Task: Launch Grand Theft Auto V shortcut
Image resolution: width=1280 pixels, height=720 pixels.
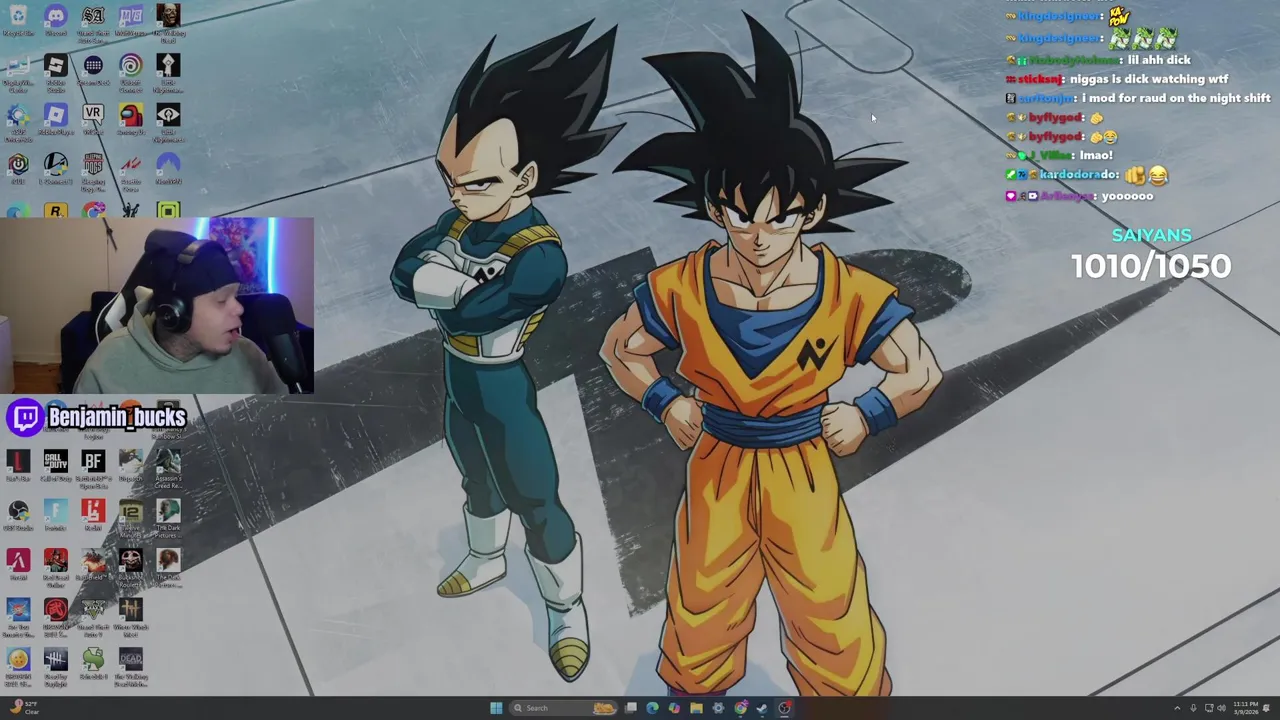Action: pyautogui.click(x=93, y=617)
